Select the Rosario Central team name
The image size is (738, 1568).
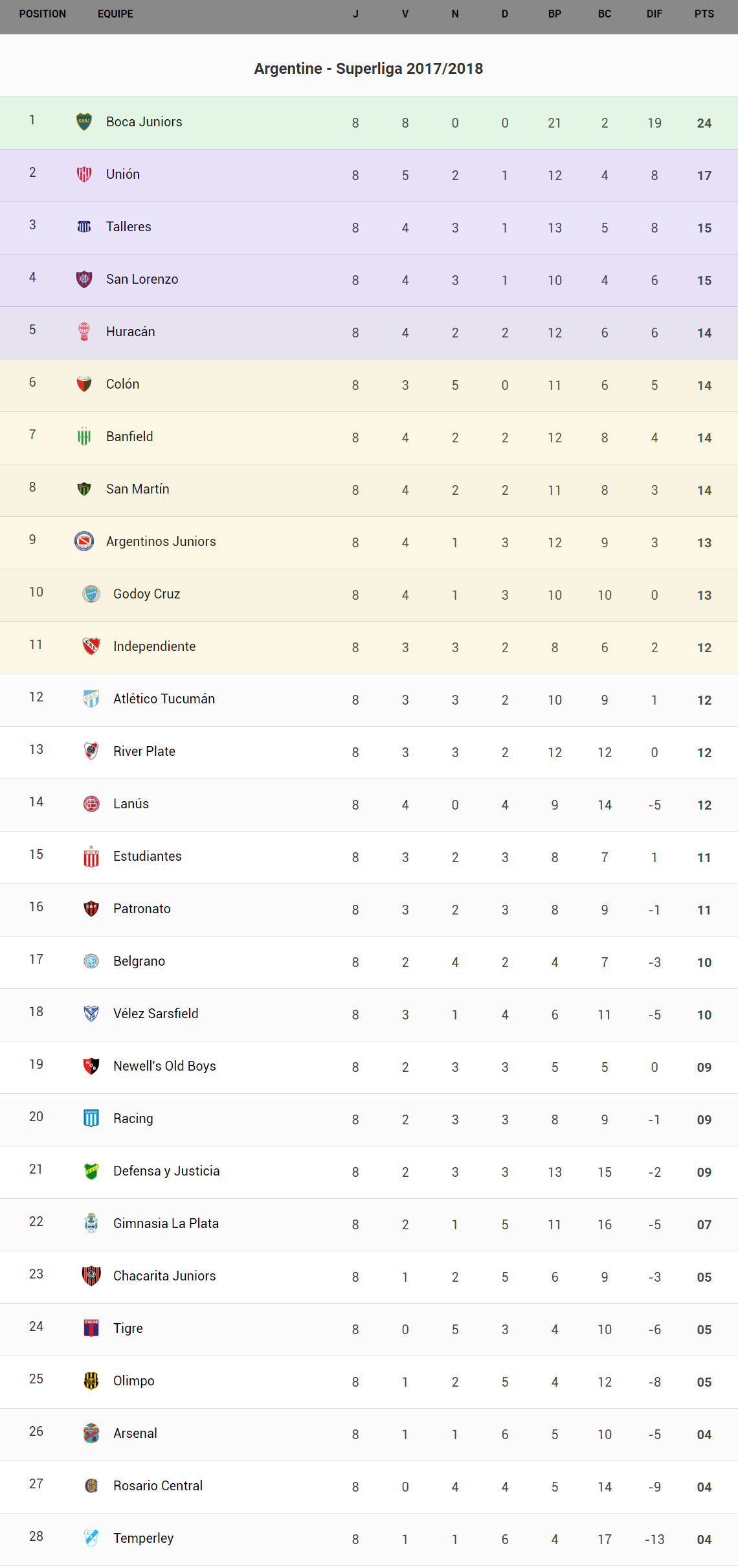coord(157,1486)
